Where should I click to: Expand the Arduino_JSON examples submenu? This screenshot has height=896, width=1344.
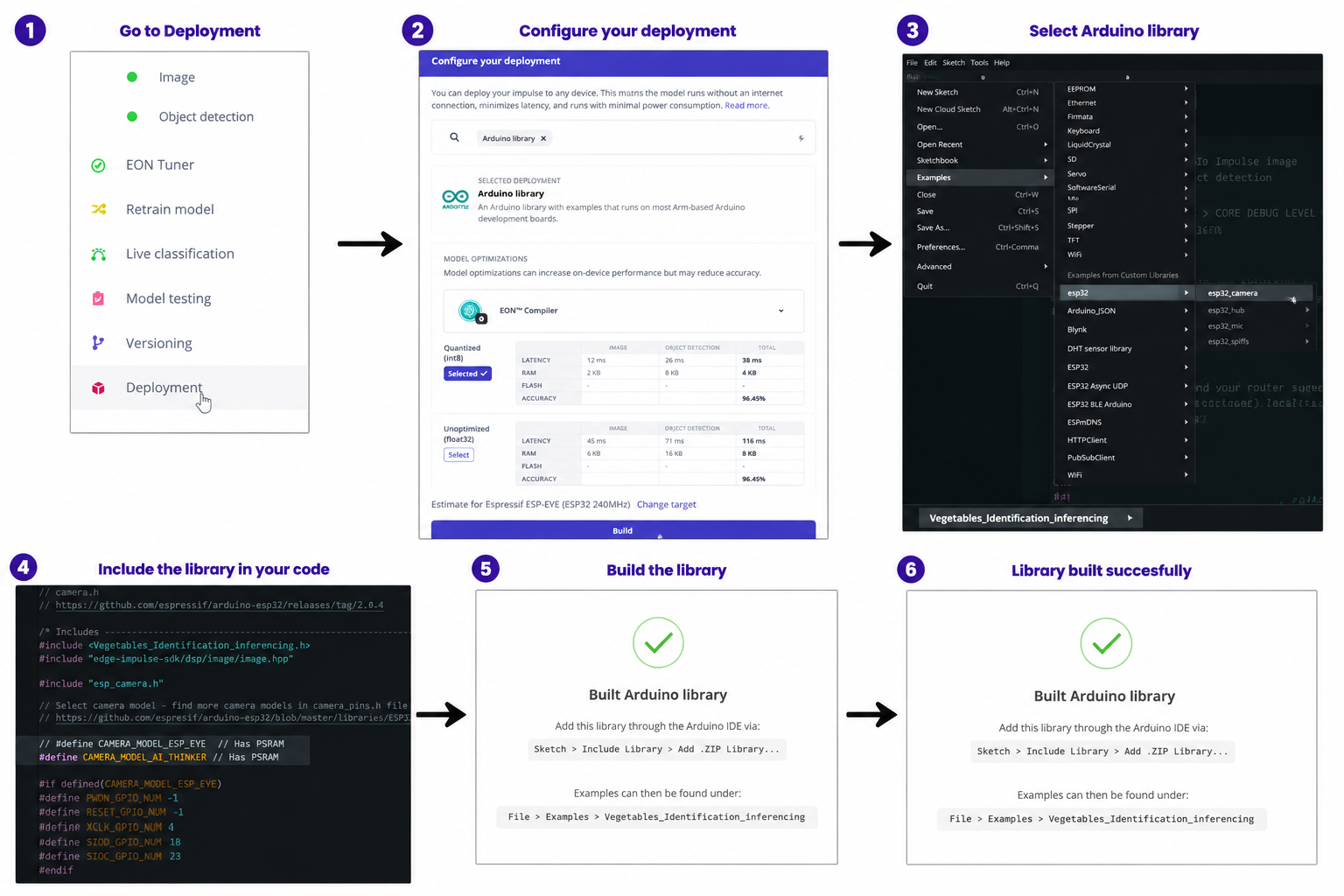(x=1125, y=311)
